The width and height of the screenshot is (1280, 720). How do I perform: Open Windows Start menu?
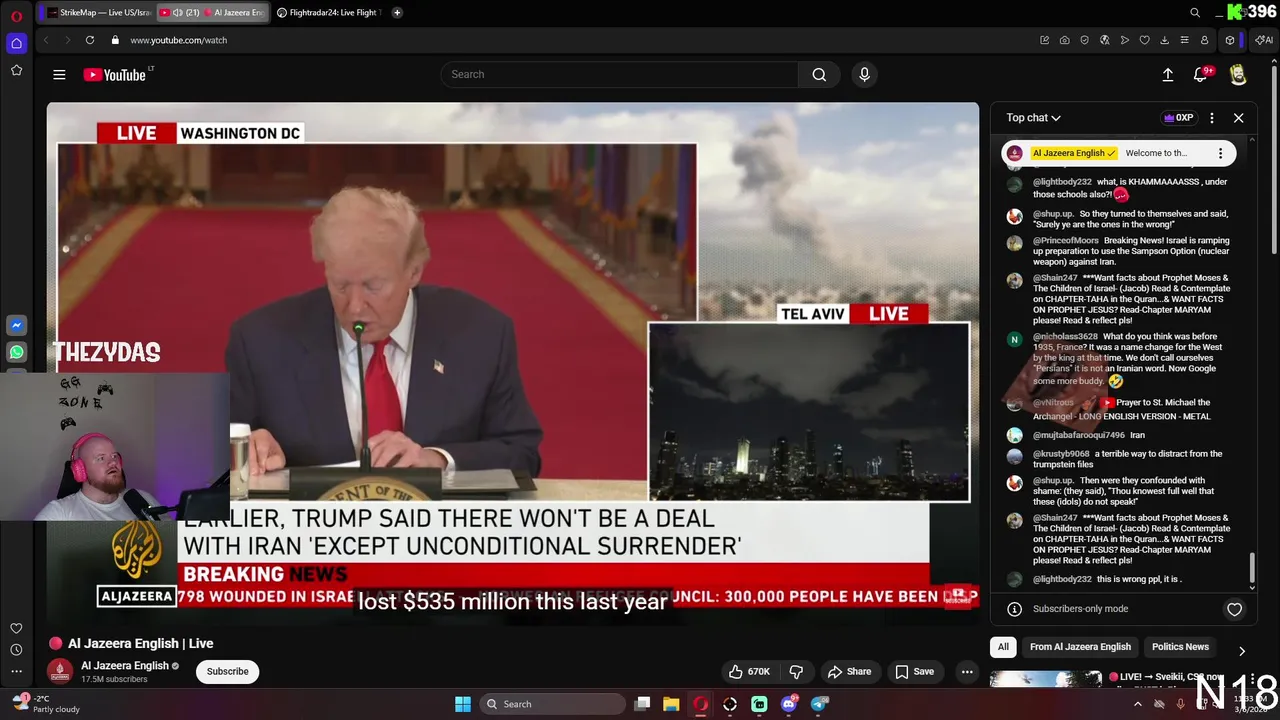click(463, 704)
